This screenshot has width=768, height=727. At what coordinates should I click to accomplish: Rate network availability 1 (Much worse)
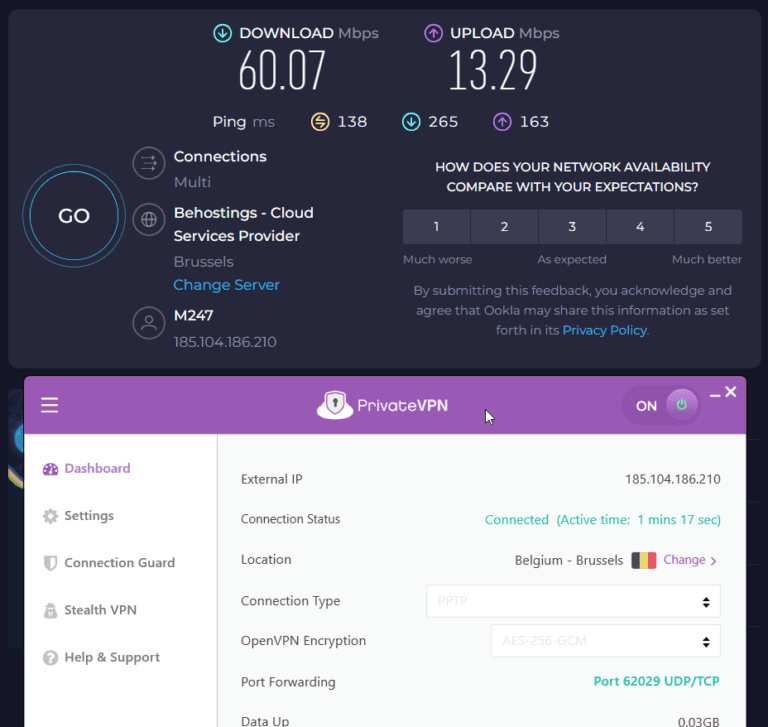[436, 227]
